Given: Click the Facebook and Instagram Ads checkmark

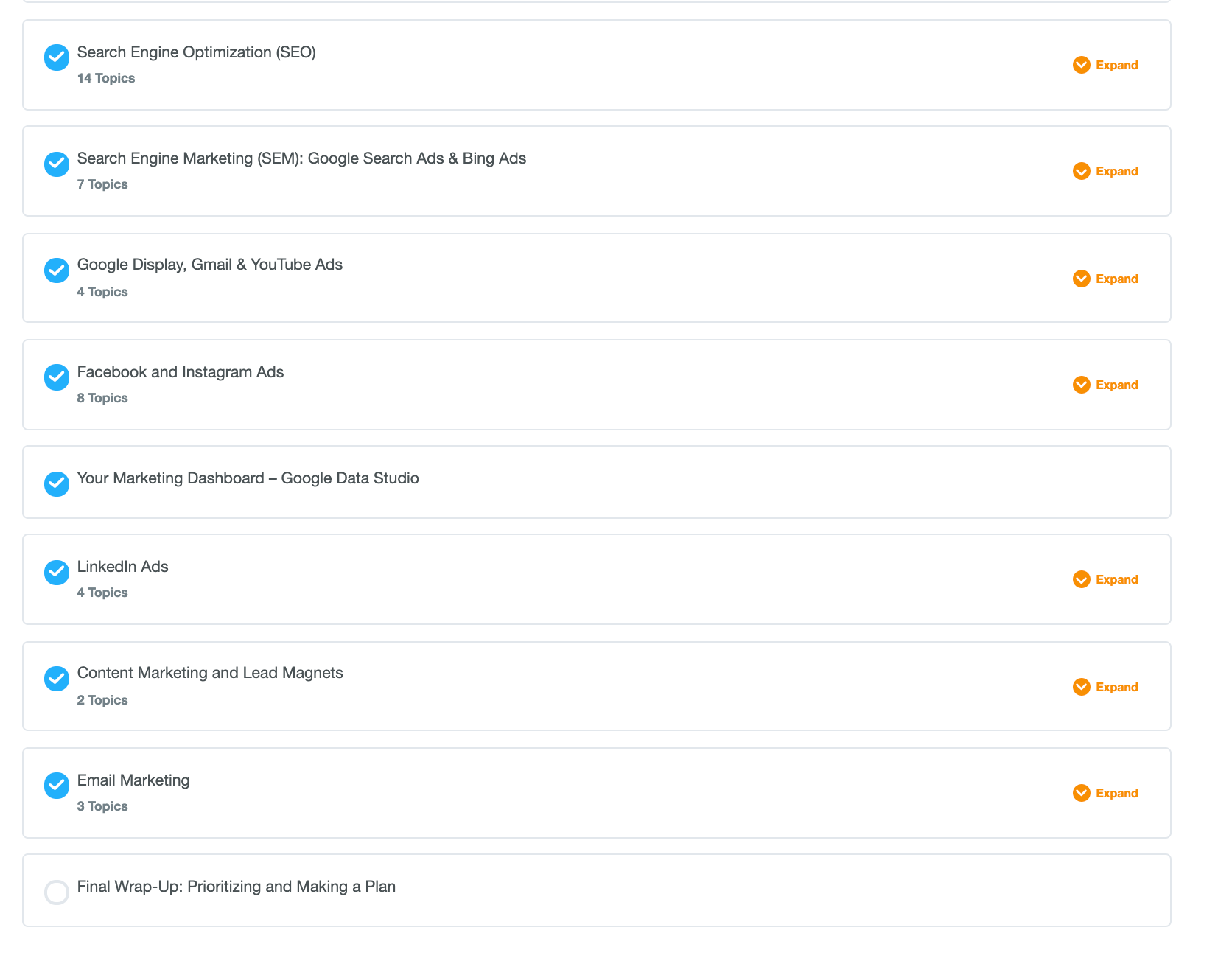Looking at the screenshot, I should pyautogui.click(x=57, y=377).
